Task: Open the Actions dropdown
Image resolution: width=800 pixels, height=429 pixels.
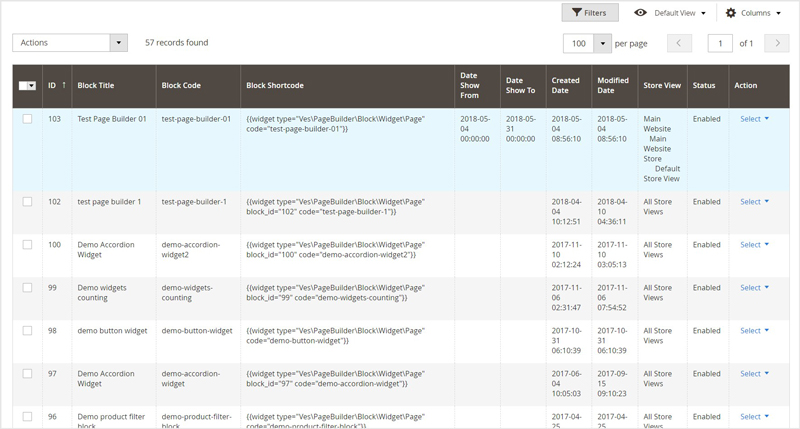Action: click(70, 43)
